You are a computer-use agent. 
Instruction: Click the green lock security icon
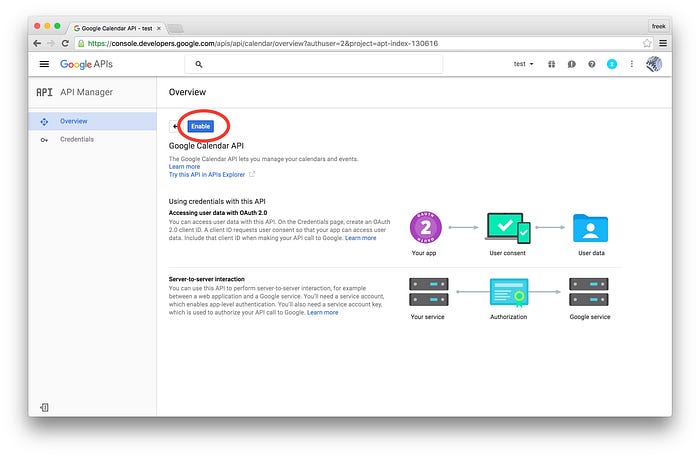pyautogui.click(x=81, y=43)
